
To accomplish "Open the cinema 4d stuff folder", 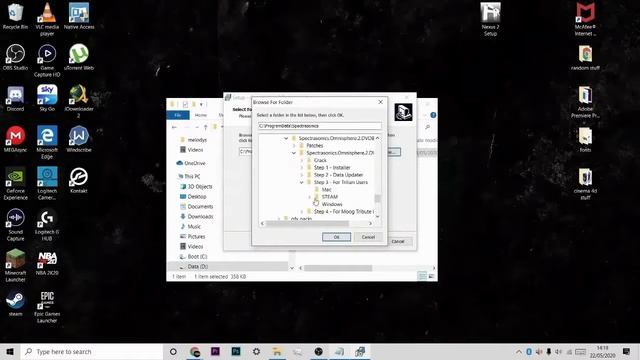I will pyautogui.click(x=585, y=183).
